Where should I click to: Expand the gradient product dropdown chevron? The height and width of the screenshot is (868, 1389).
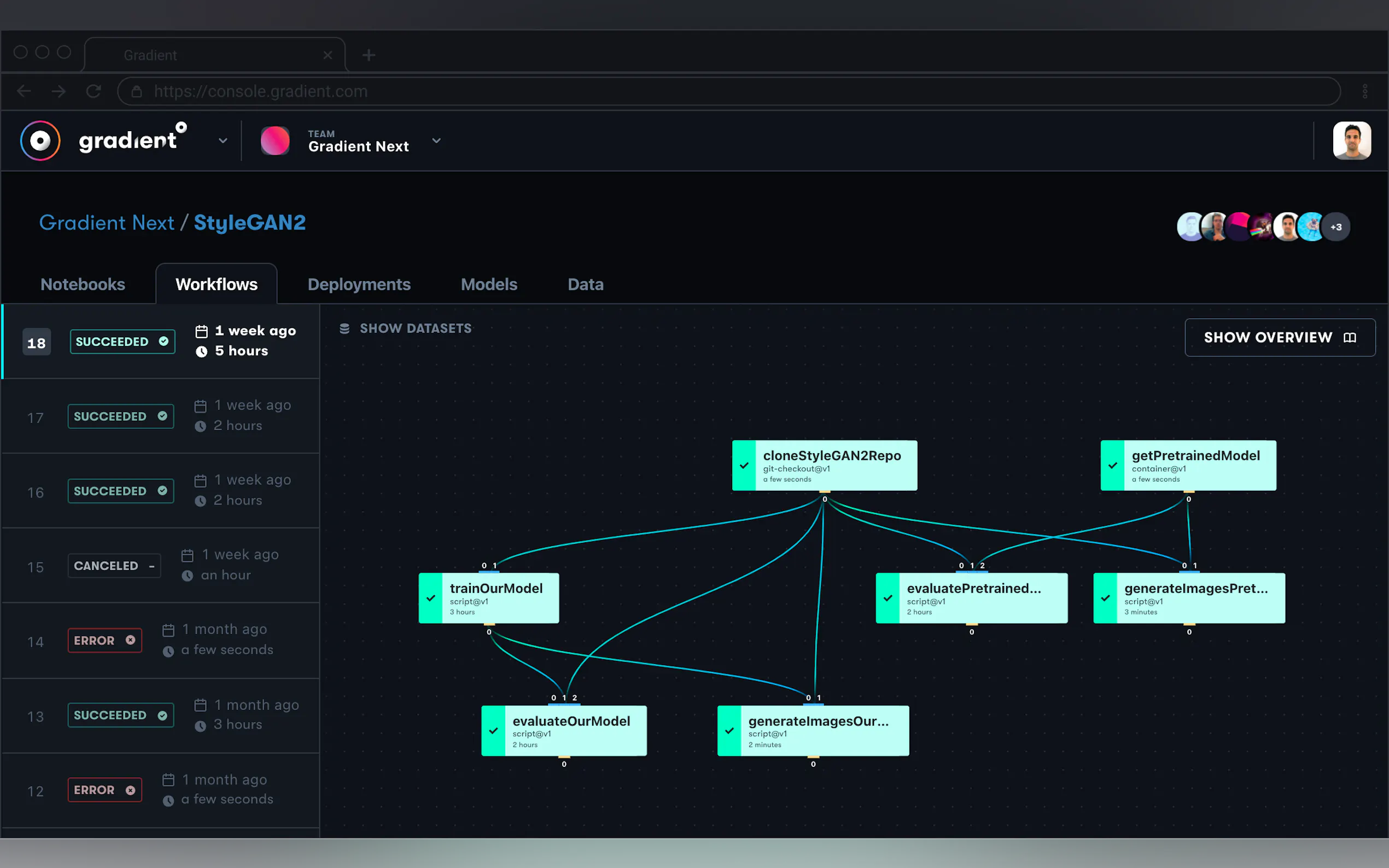click(223, 140)
